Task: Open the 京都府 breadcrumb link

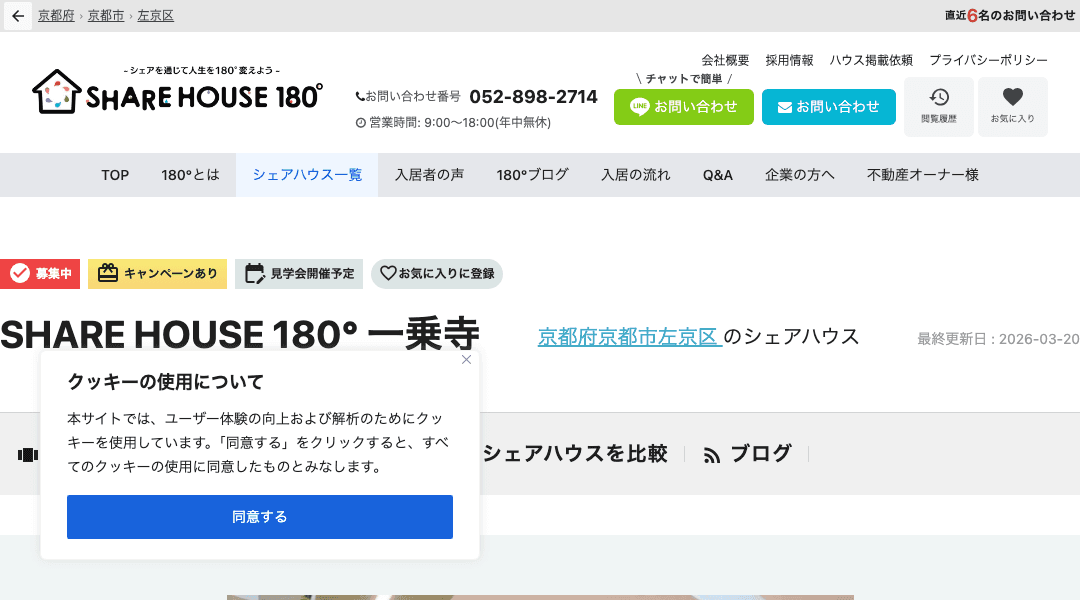Action: coord(56,16)
